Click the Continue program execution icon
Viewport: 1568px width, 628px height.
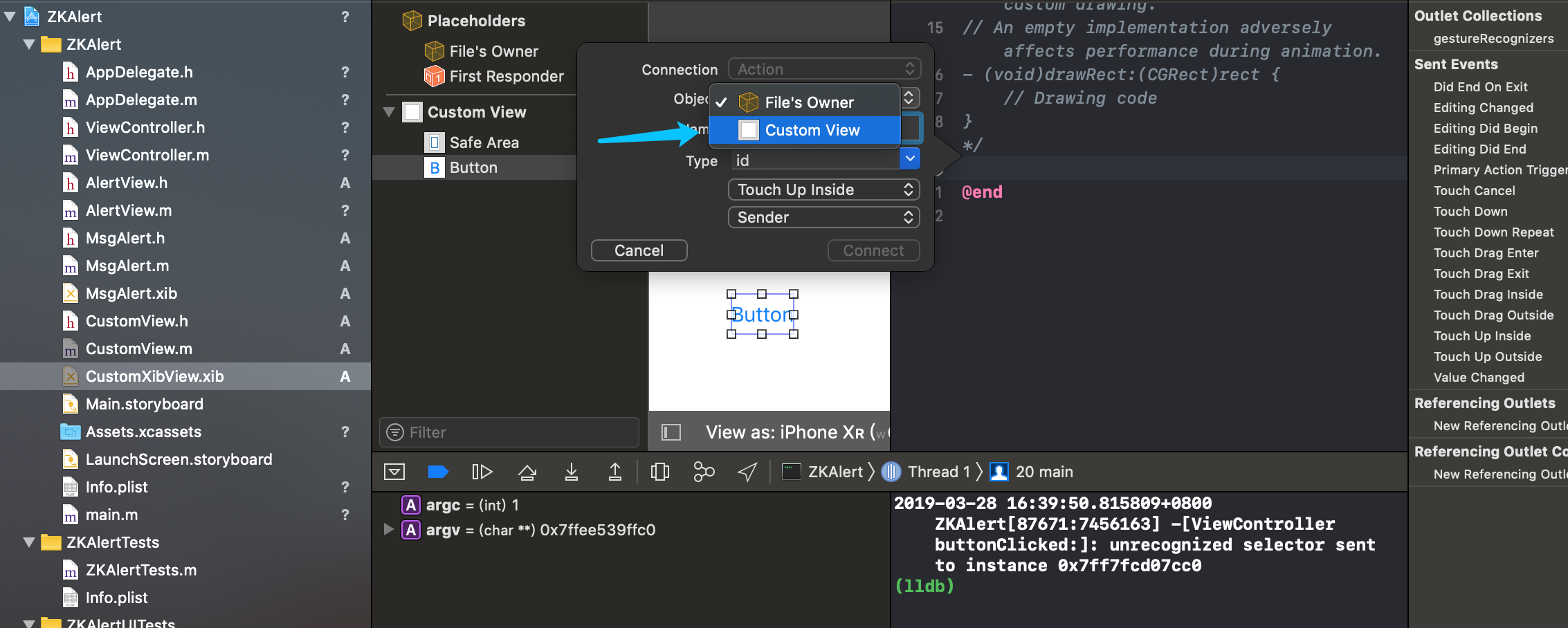(x=482, y=472)
